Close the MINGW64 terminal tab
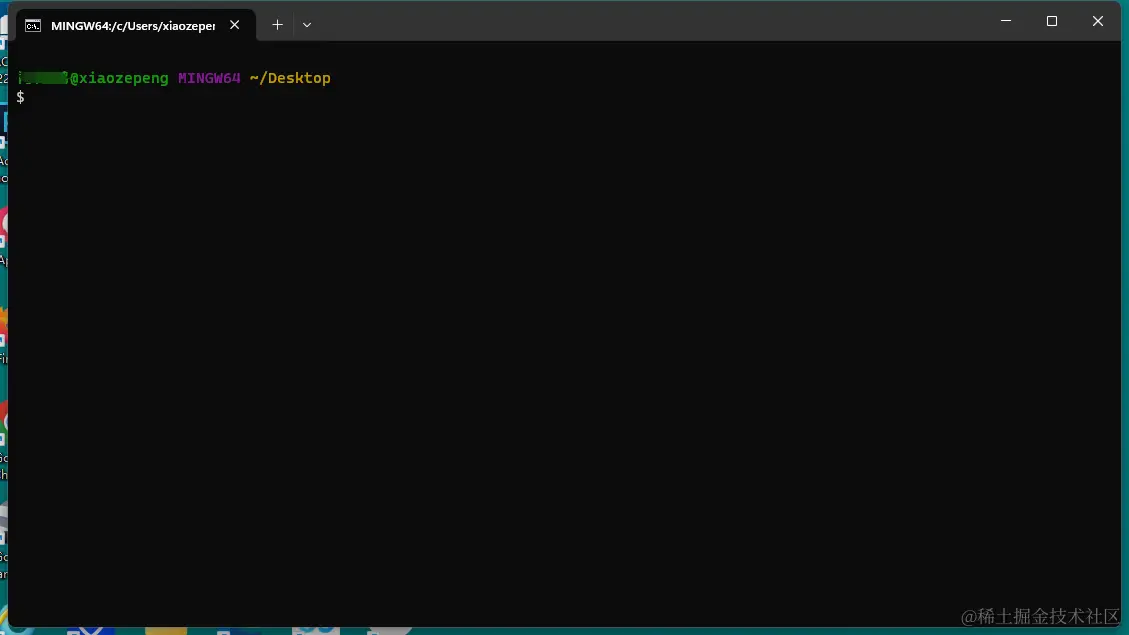The height and width of the screenshot is (635, 1129). [235, 25]
